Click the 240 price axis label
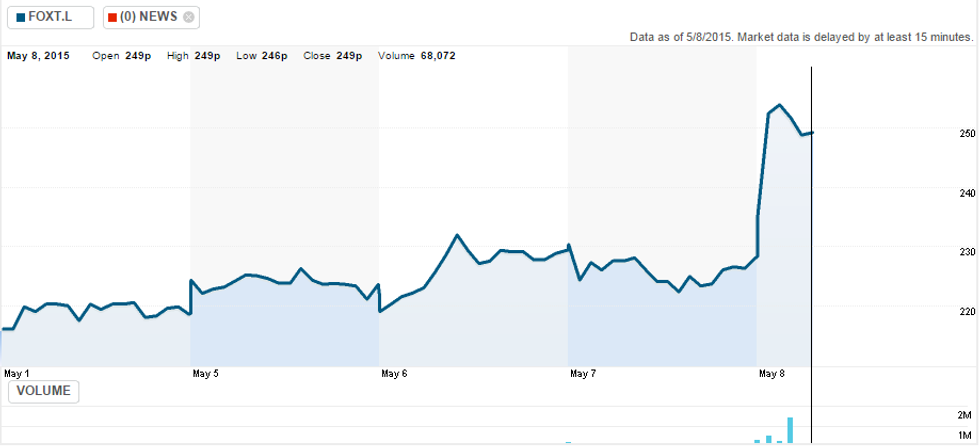The image size is (980, 446). tap(968, 193)
